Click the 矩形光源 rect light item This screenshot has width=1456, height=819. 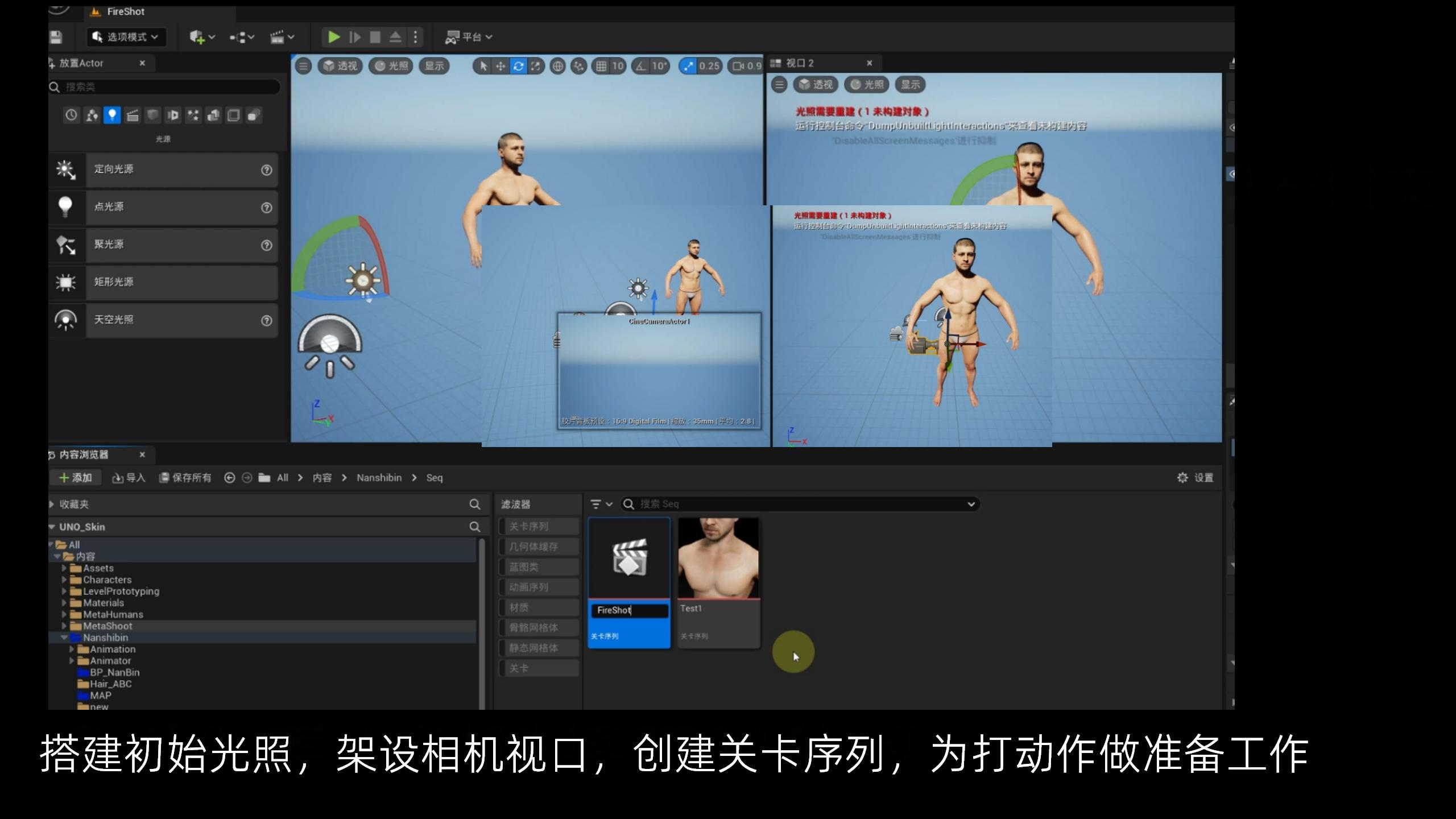coord(164,282)
